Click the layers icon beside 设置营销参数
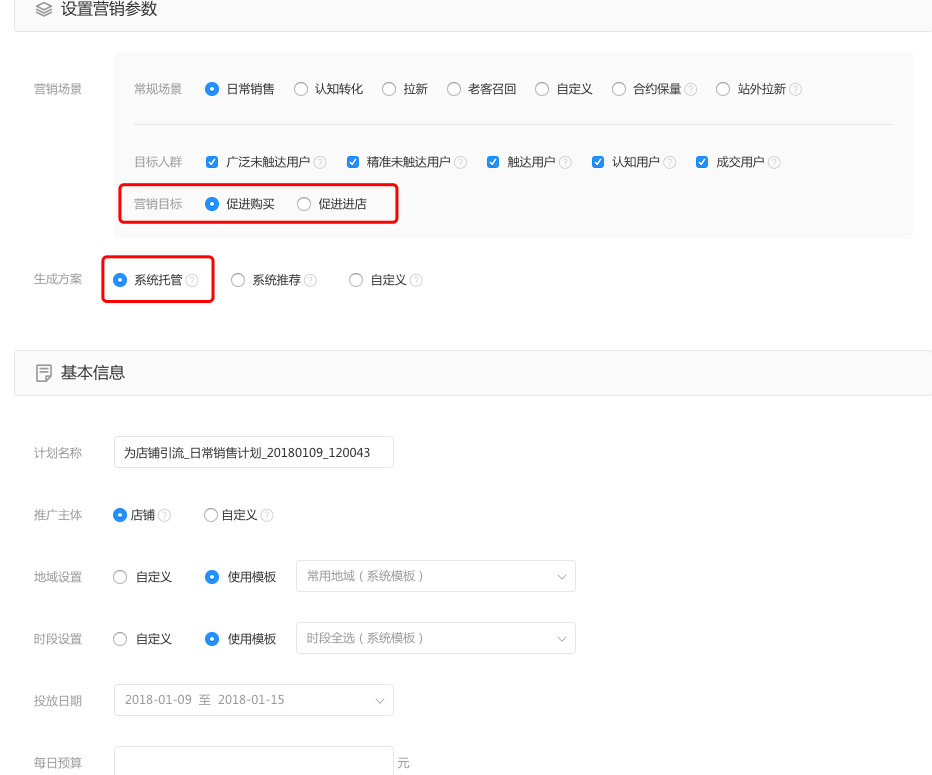 [x=44, y=9]
